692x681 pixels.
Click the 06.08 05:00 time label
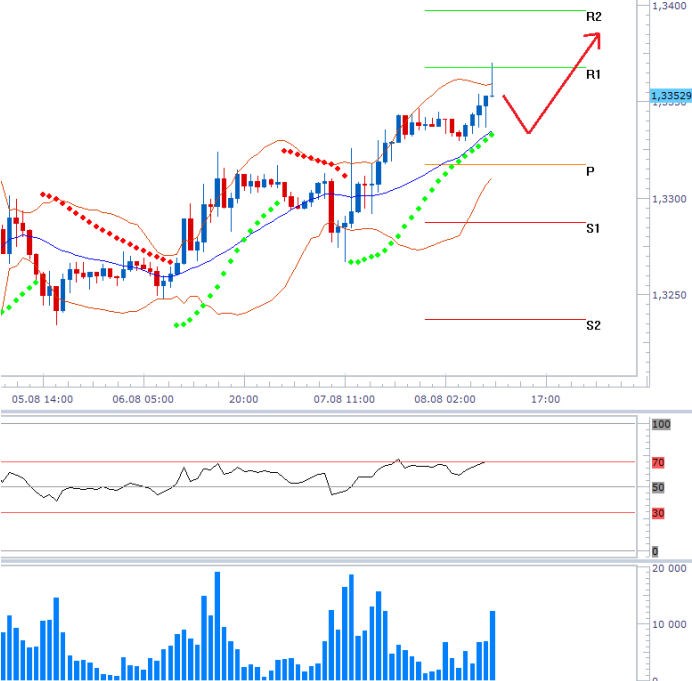[143, 399]
